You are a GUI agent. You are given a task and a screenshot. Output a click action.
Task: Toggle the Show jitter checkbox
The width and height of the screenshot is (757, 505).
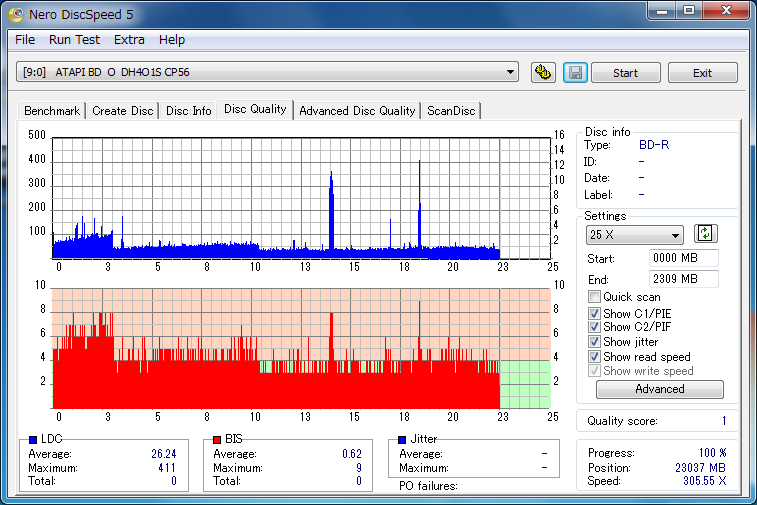coord(594,342)
